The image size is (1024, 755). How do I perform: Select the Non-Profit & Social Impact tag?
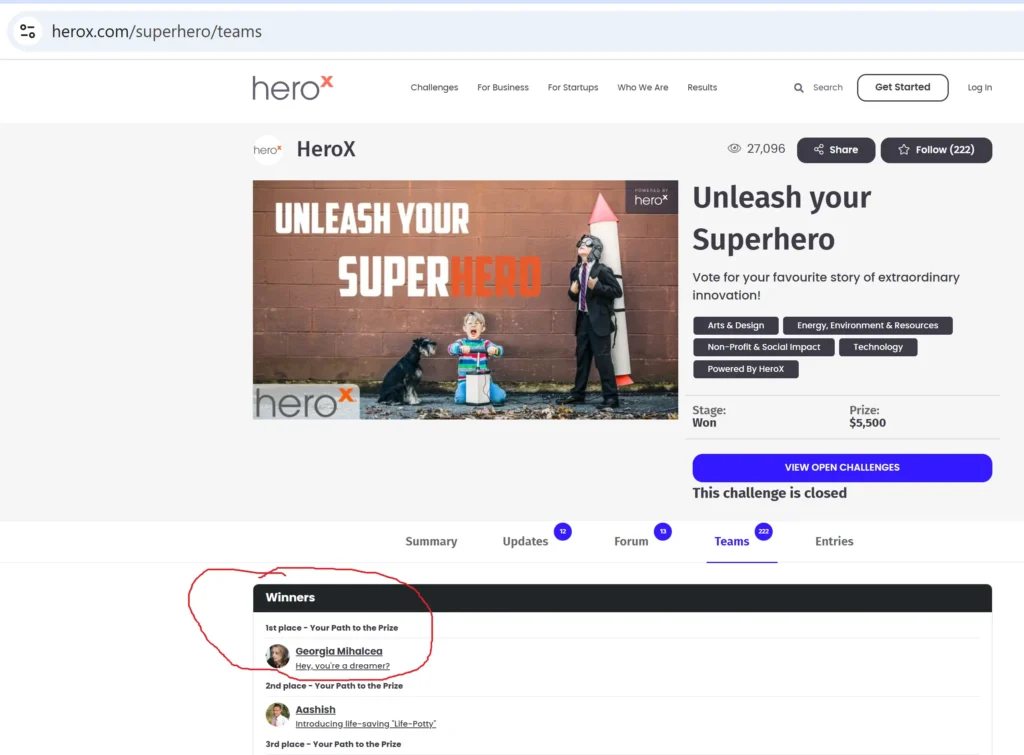763,347
